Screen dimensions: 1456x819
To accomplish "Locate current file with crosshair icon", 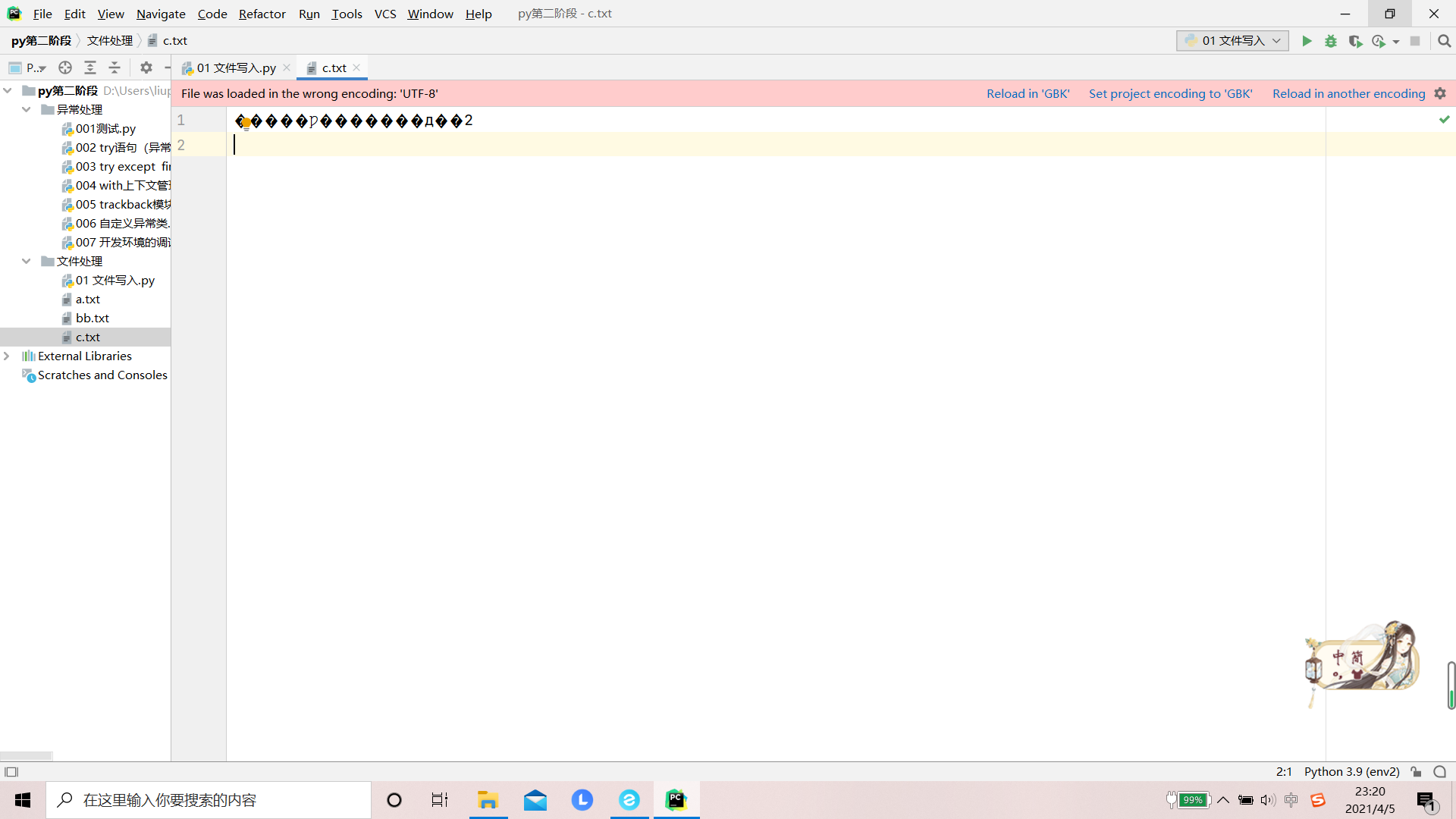I will [x=65, y=67].
